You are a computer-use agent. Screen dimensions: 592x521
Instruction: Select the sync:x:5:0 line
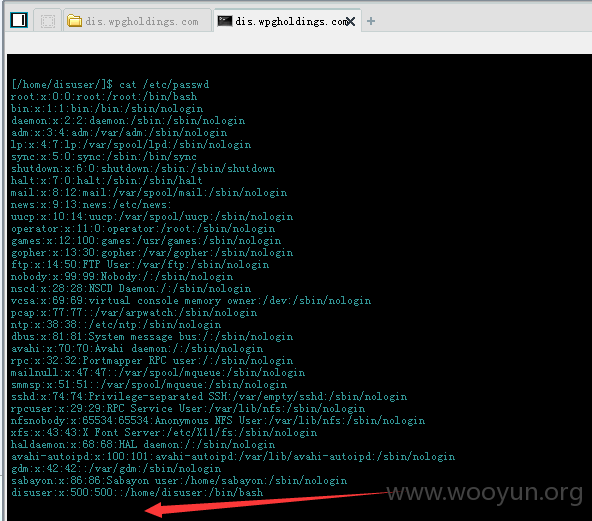[x=104, y=157]
